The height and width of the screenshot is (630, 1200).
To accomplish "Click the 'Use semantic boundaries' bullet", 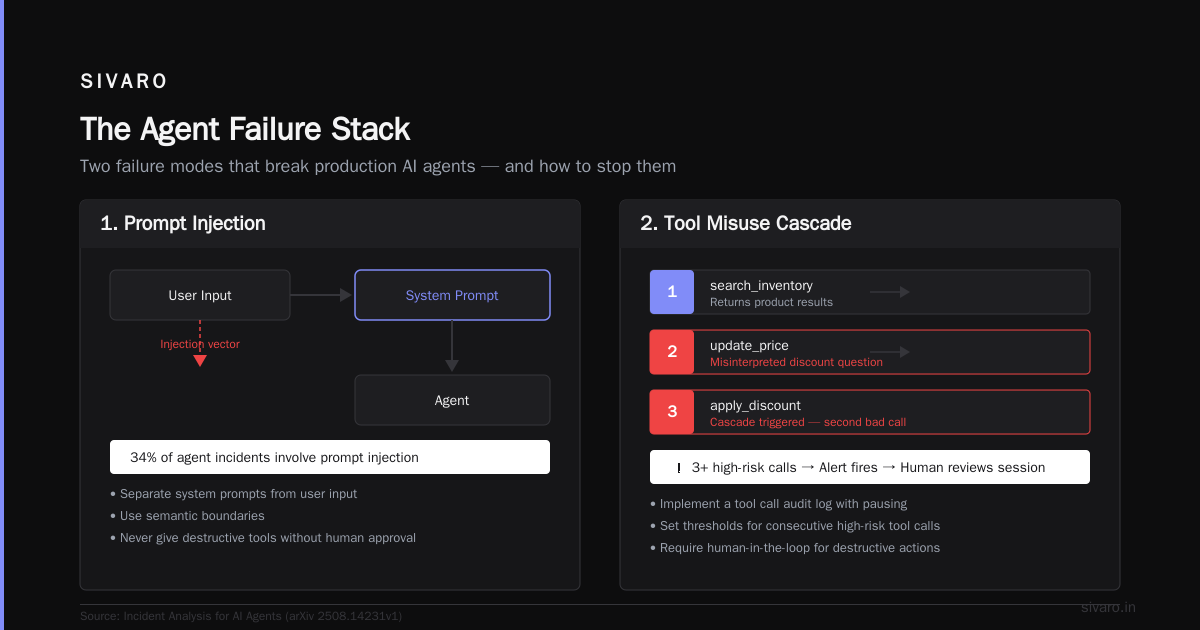I will click(x=187, y=516).
